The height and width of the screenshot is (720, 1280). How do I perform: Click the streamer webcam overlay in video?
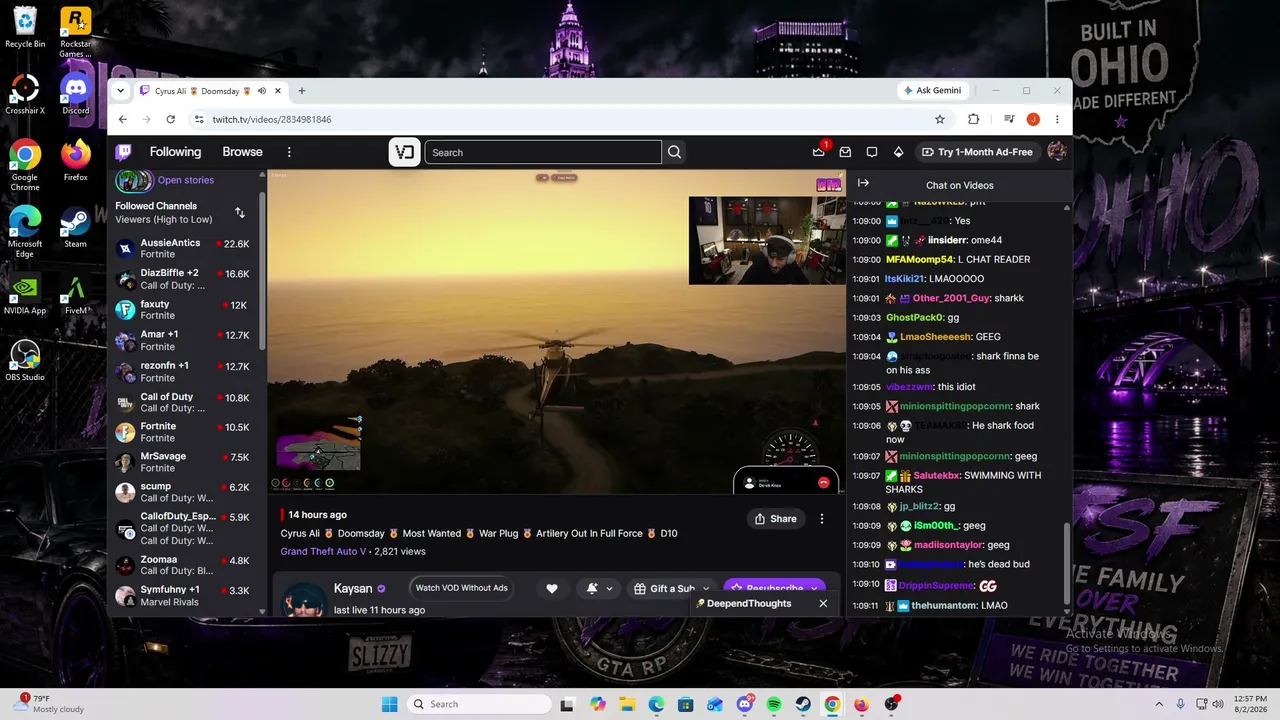click(766, 240)
